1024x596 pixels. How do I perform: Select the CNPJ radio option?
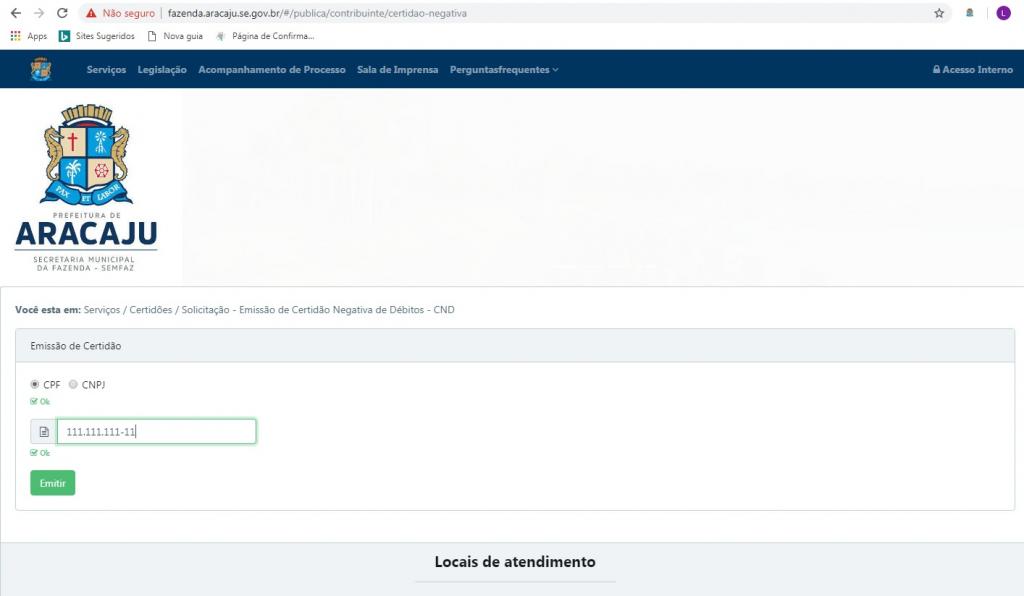tap(73, 384)
